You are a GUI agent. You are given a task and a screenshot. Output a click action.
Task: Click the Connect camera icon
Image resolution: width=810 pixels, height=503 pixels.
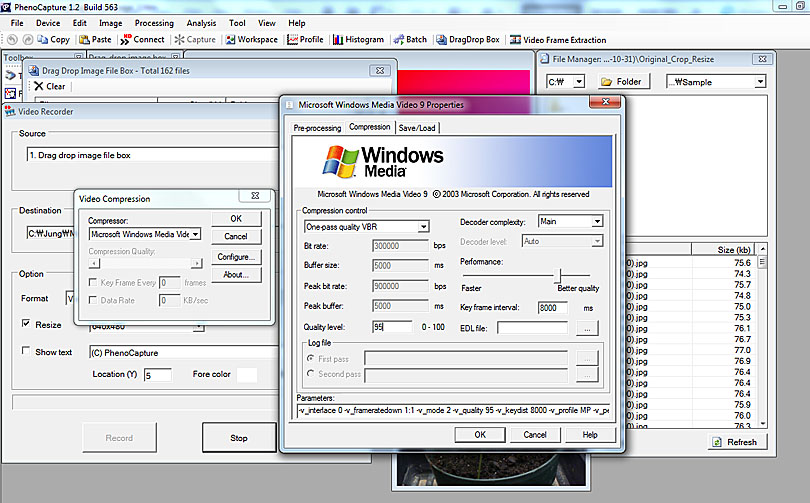126,40
